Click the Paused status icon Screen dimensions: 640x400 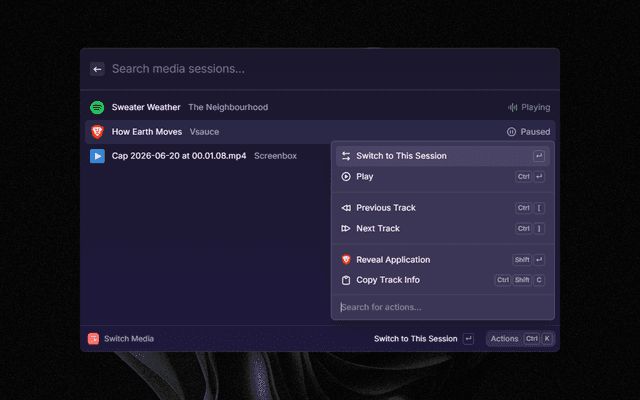pyautogui.click(x=511, y=132)
